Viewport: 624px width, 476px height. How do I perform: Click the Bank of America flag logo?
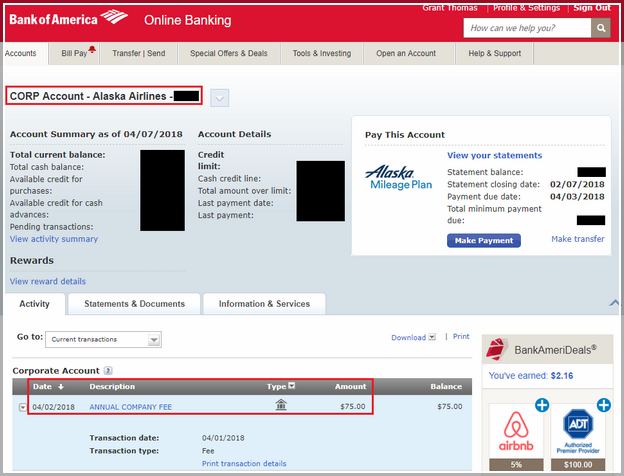[x=114, y=17]
